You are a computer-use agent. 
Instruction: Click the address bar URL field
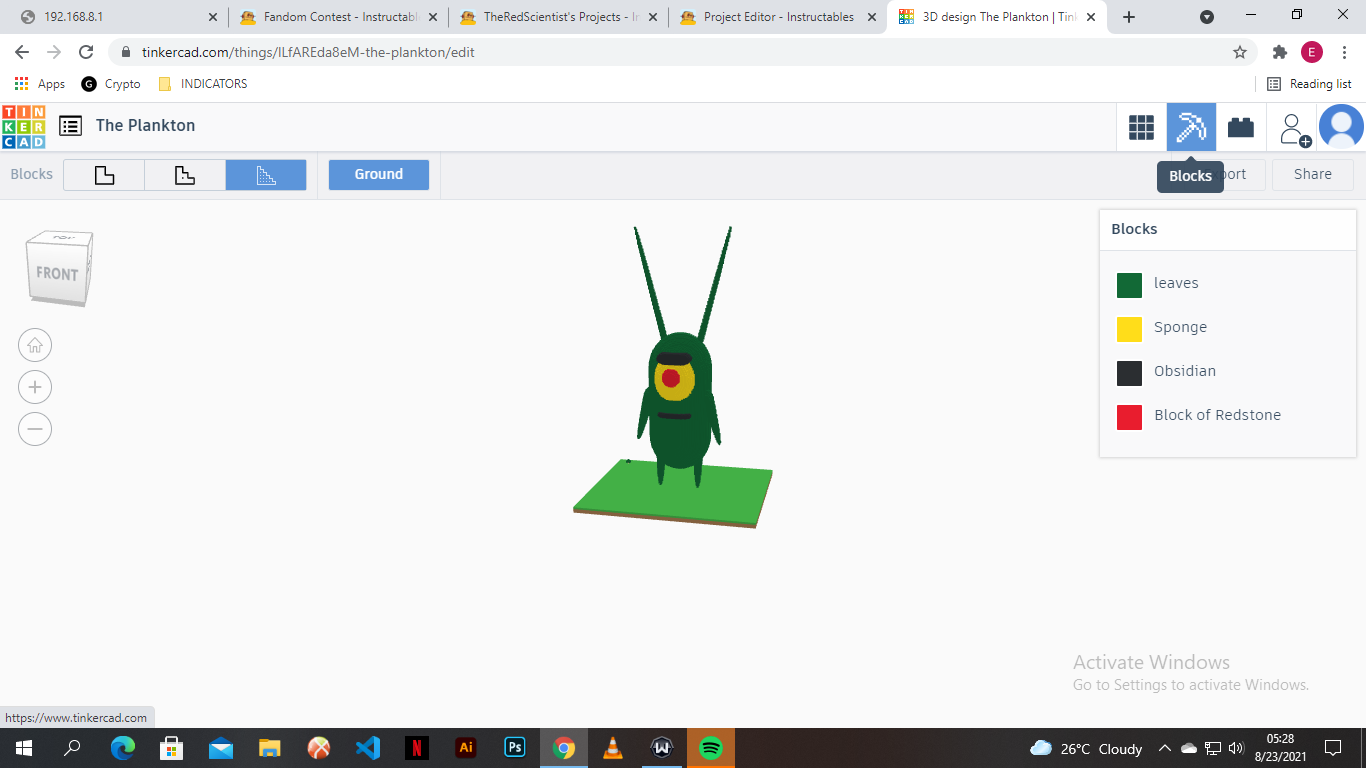pyautogui.click(x=680, y=52)
